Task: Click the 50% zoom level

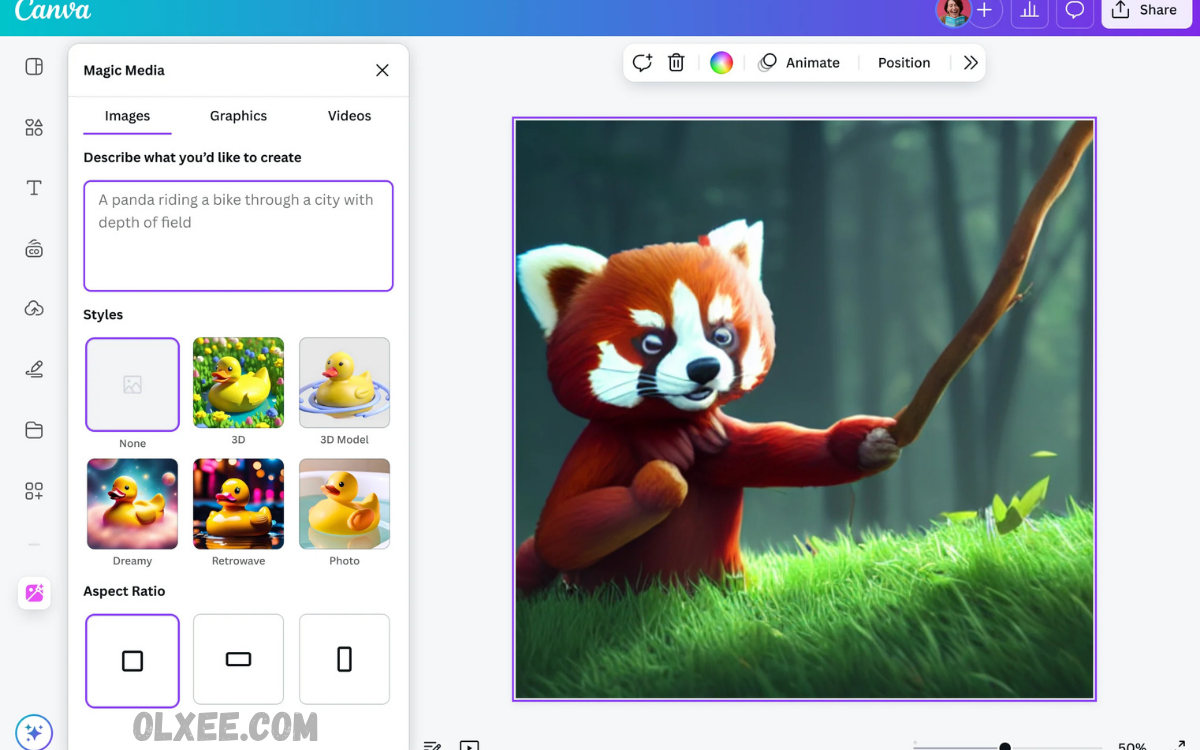Action: [1132, 746]
